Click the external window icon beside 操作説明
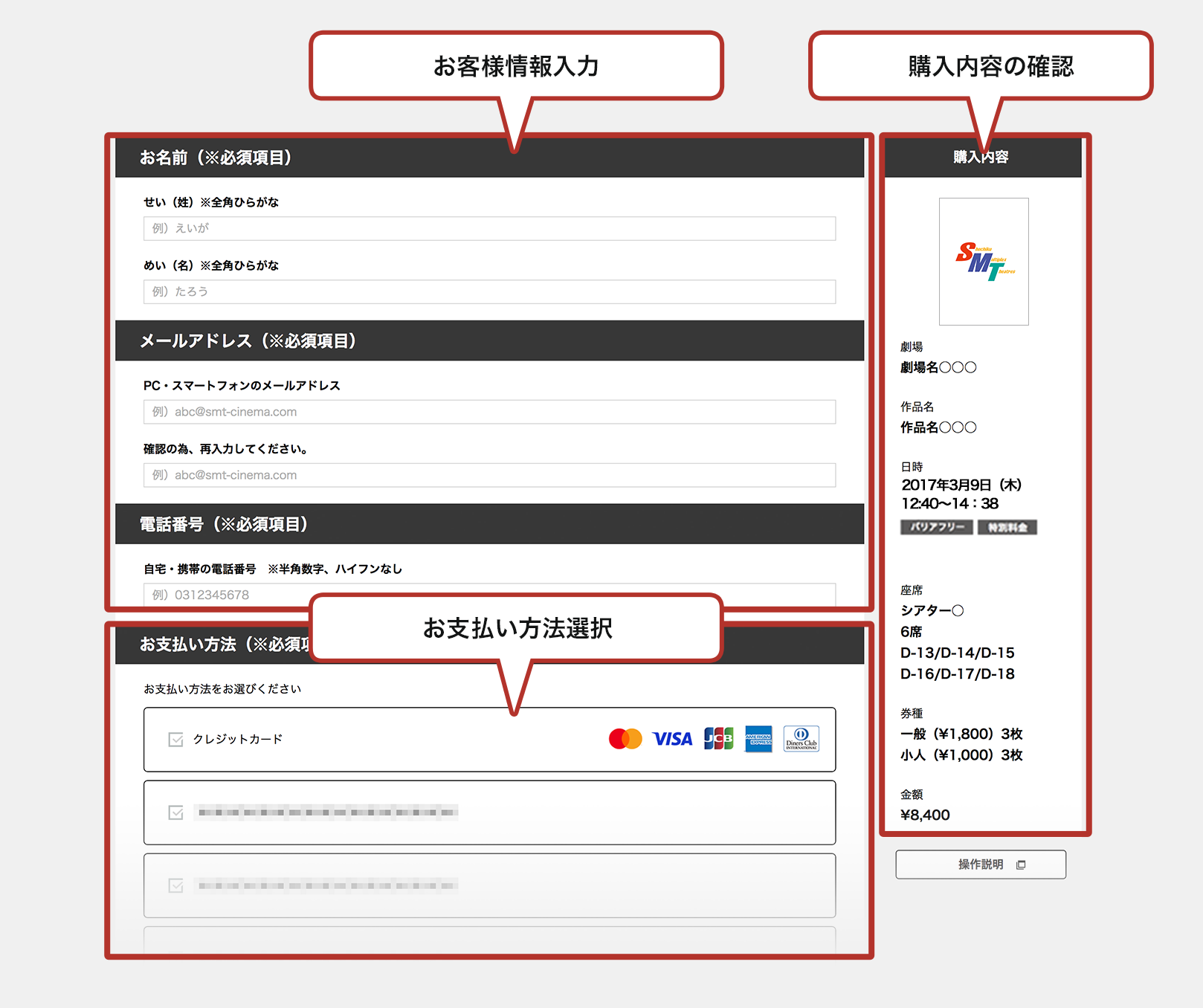This screenshot has width=1203, height=1008. point(1021,865)
